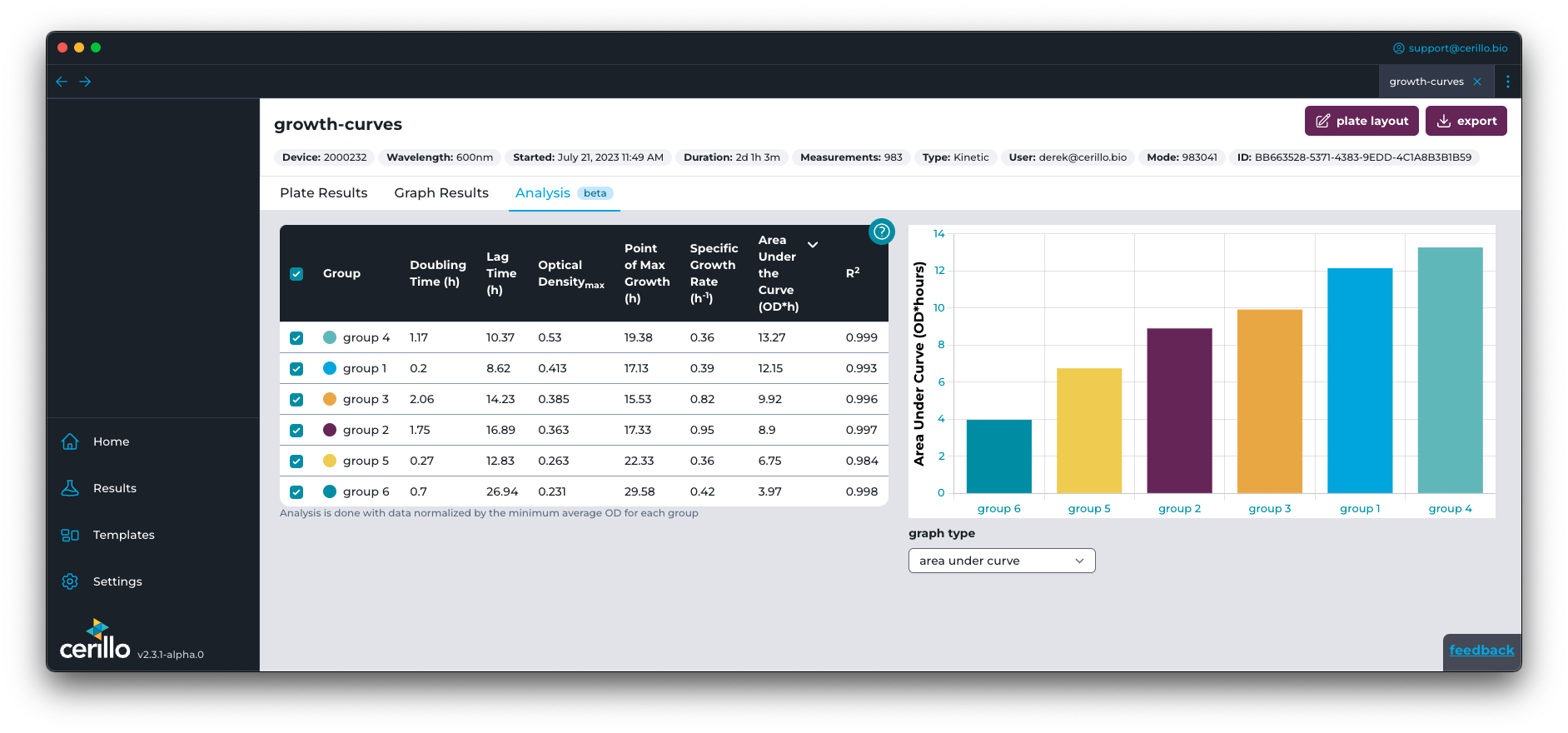Open the graph type dropdown
Screen dimensions: 1568x733
pos(1001,561)
